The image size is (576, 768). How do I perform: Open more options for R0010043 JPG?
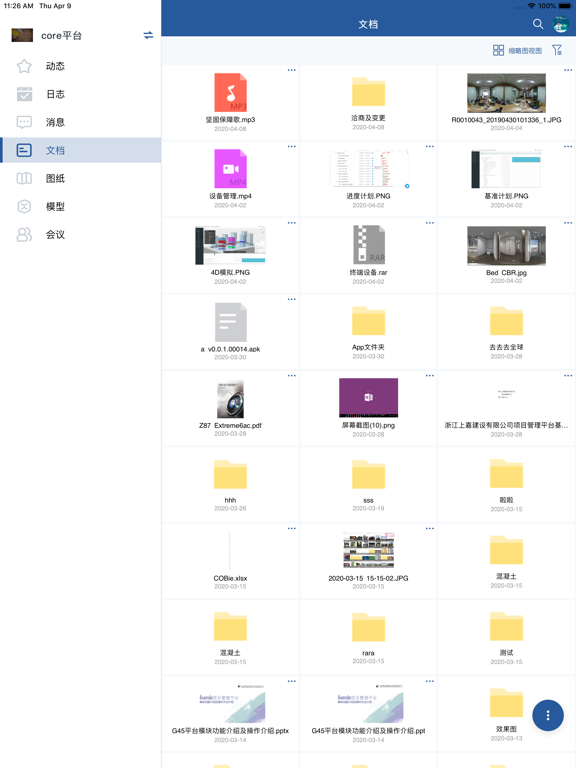(568, 70)
